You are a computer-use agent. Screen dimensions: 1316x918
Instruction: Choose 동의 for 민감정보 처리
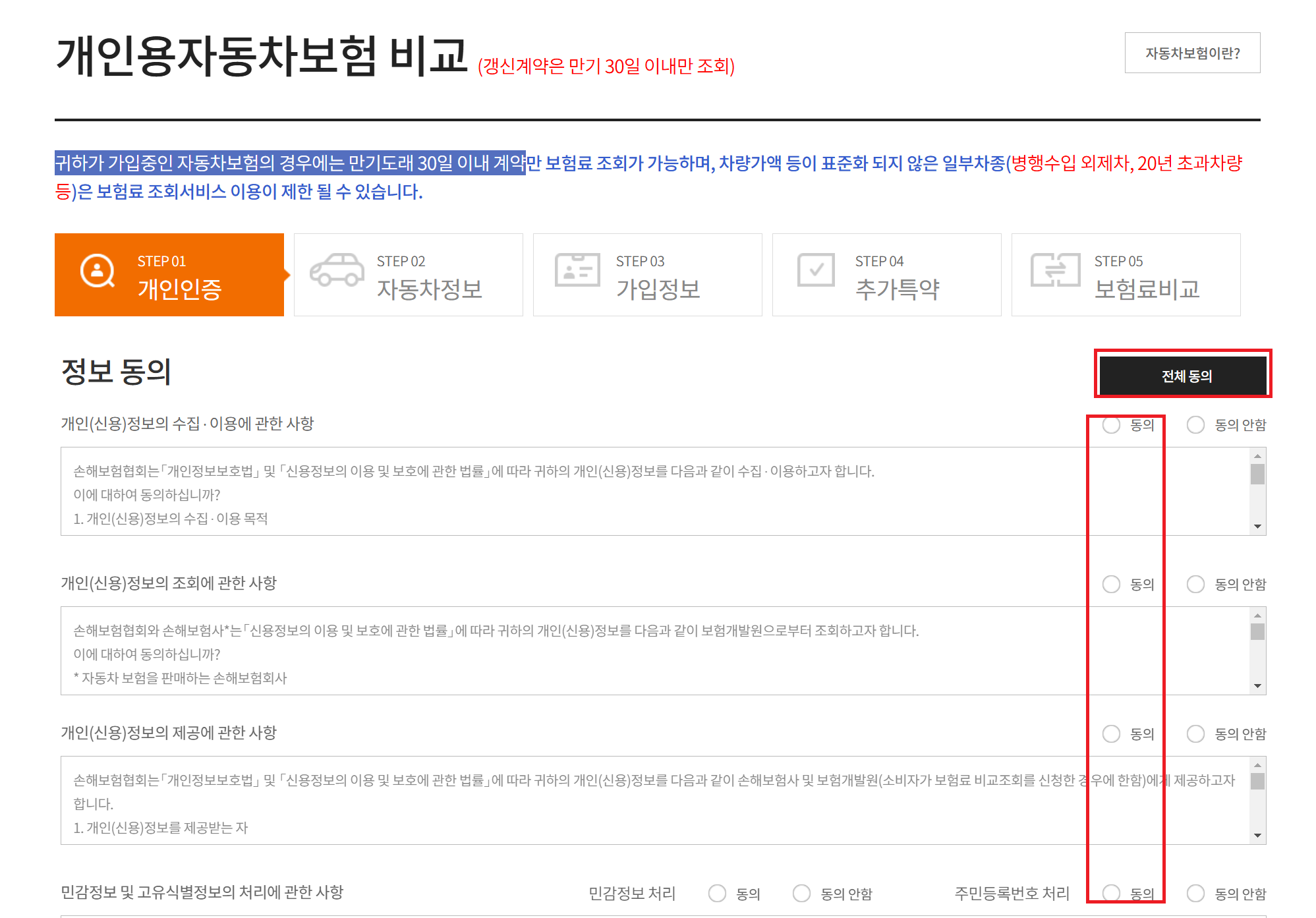pos(717,894)
